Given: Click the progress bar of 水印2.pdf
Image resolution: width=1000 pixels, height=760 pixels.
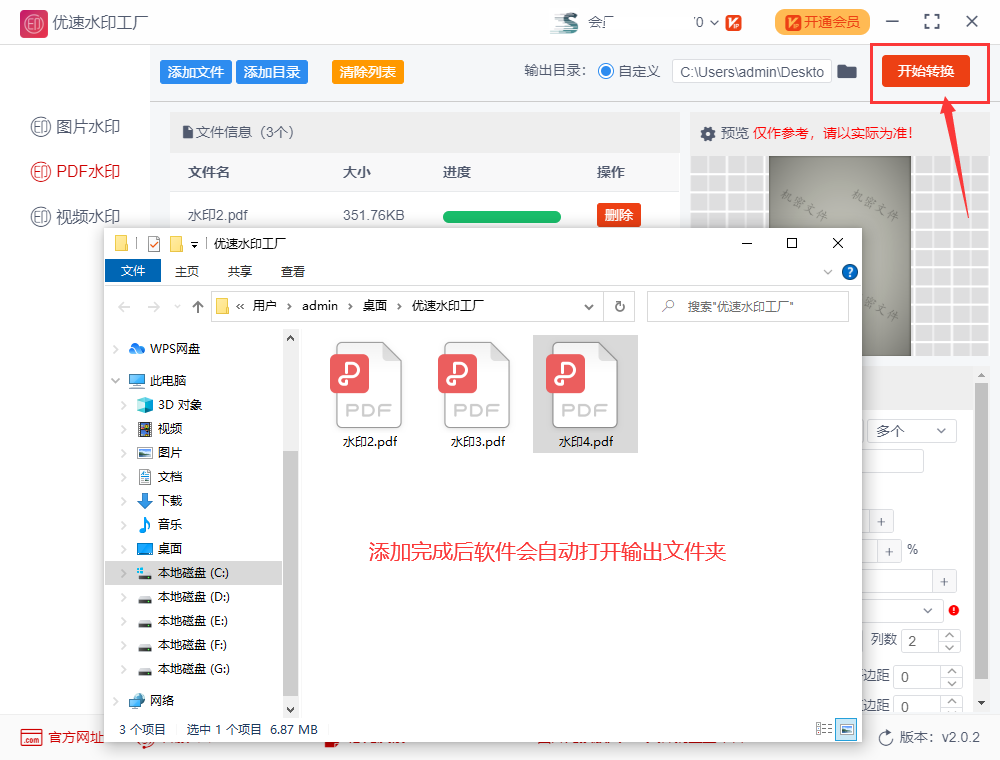Looking at the screenshot, I should point(501,217).
